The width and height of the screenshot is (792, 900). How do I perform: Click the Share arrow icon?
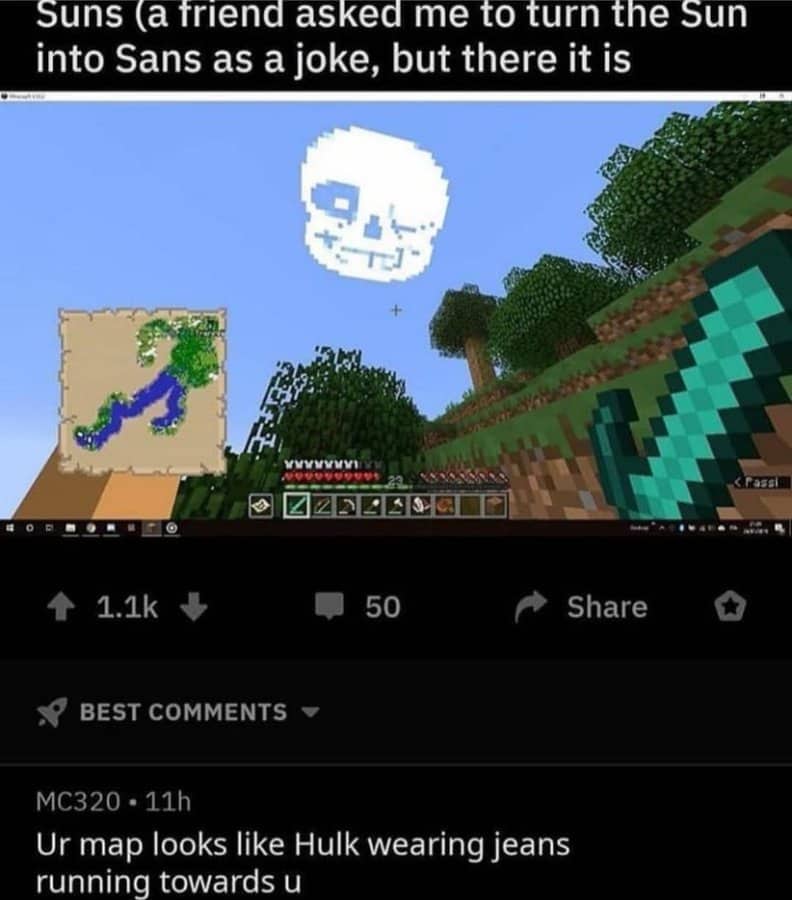pos(530,607)
